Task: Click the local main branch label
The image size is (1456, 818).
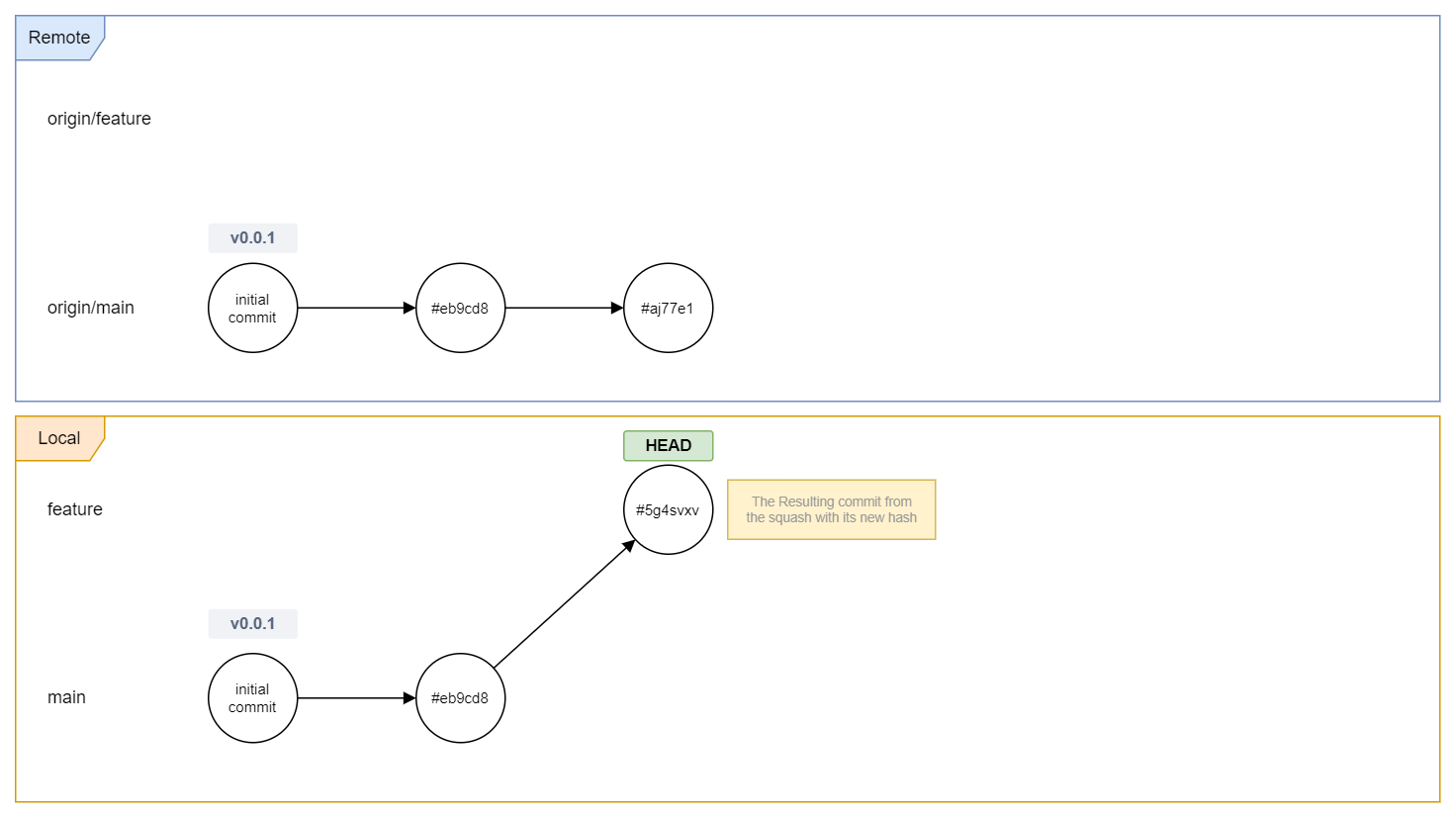Action: (x=66, y=697)
